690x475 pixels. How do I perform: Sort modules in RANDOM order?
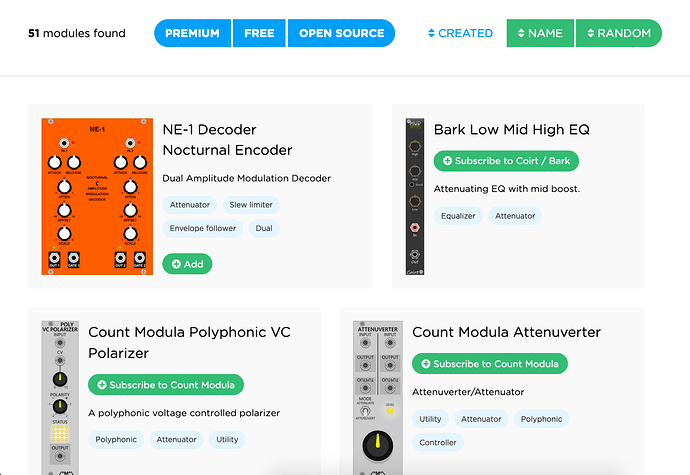[619, 33]
